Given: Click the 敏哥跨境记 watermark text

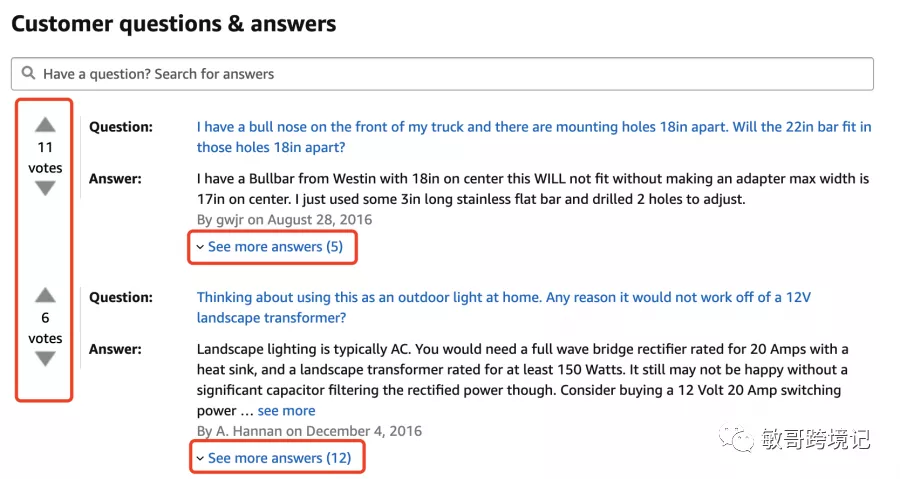Looking at the screenshot, I should 816,438.
